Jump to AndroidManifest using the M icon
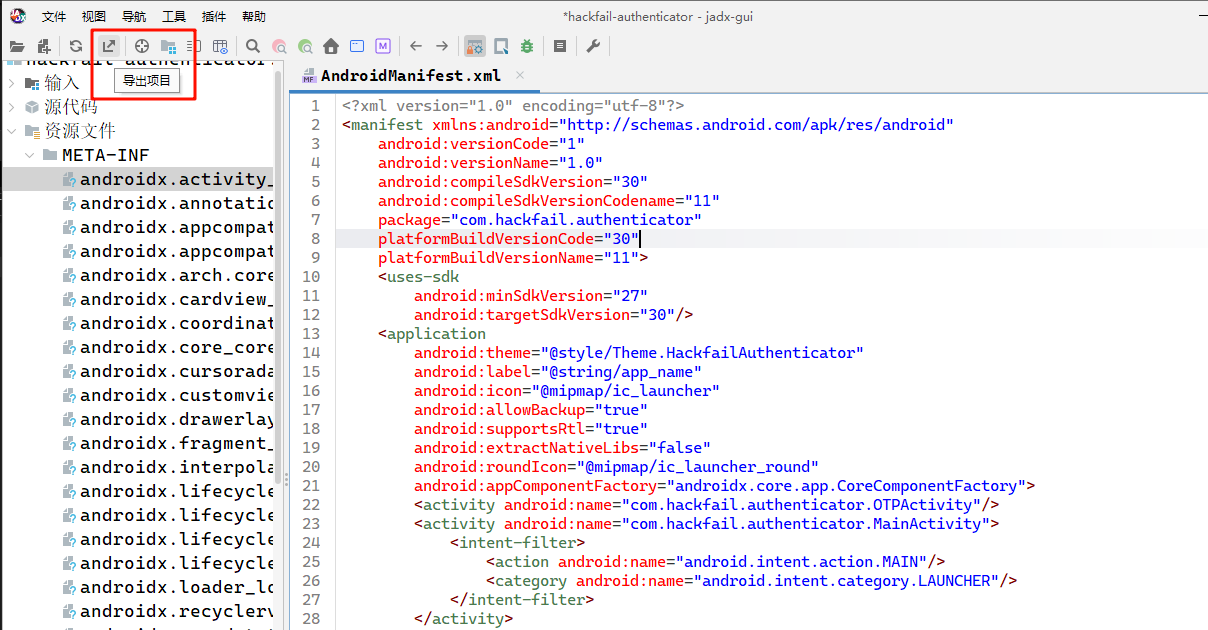This screenshot has width=1208, height=630. [x=383, y=46]
